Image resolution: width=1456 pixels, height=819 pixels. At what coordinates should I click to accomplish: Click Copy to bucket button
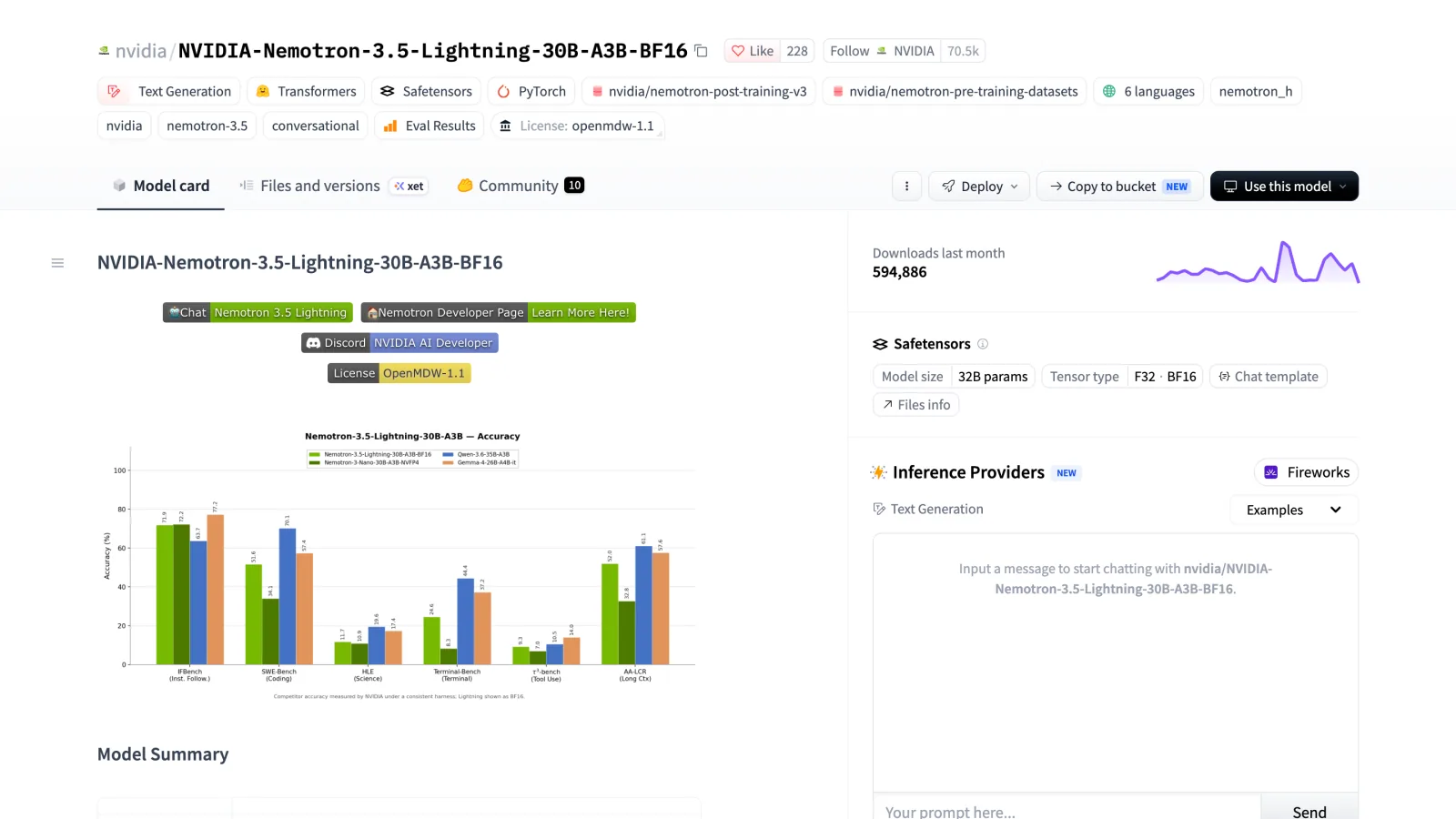click(1120, 186)
